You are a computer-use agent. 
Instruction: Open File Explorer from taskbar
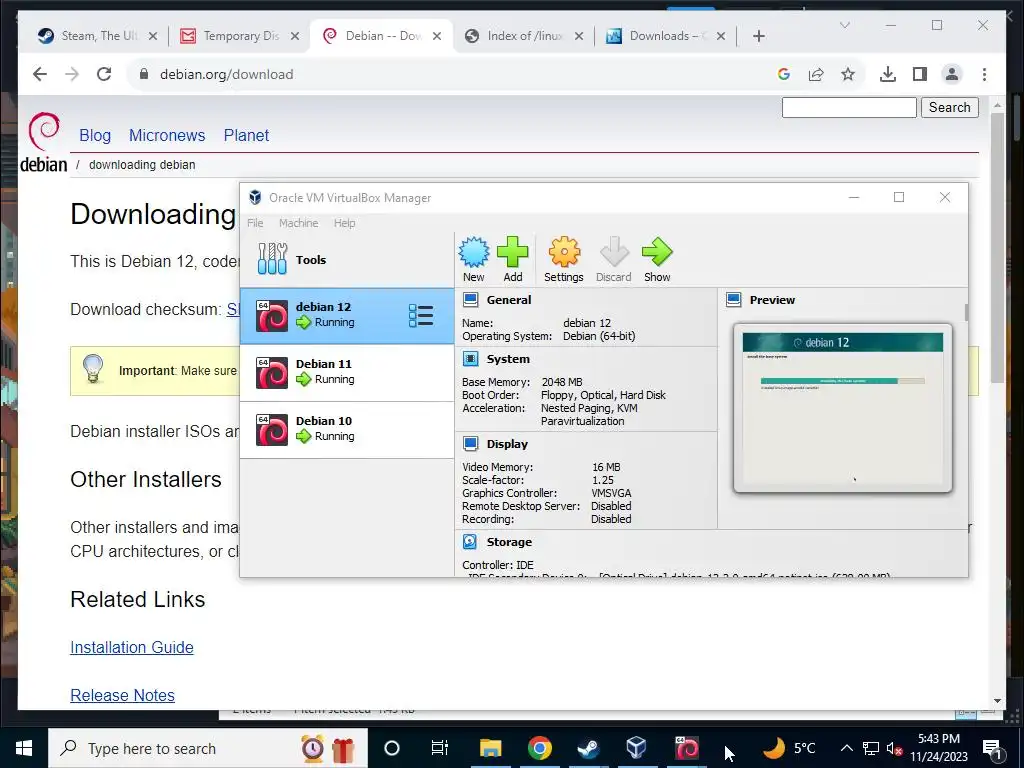click(490, 748)
